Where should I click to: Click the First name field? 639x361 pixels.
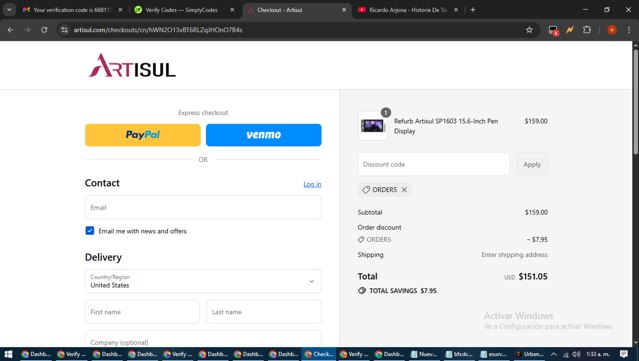tap(142, 312)
